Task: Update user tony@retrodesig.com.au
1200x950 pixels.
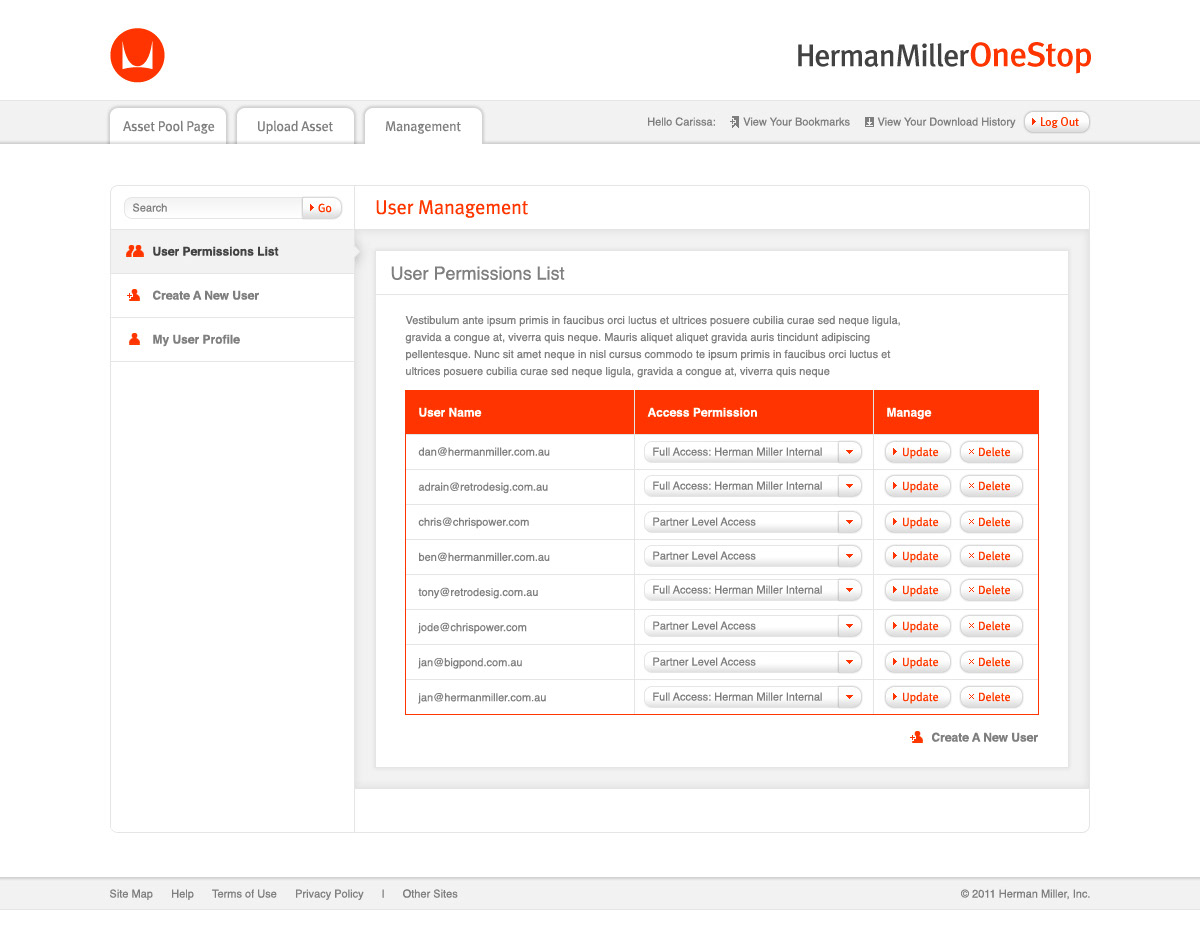Action: click(x=917, y=590)
